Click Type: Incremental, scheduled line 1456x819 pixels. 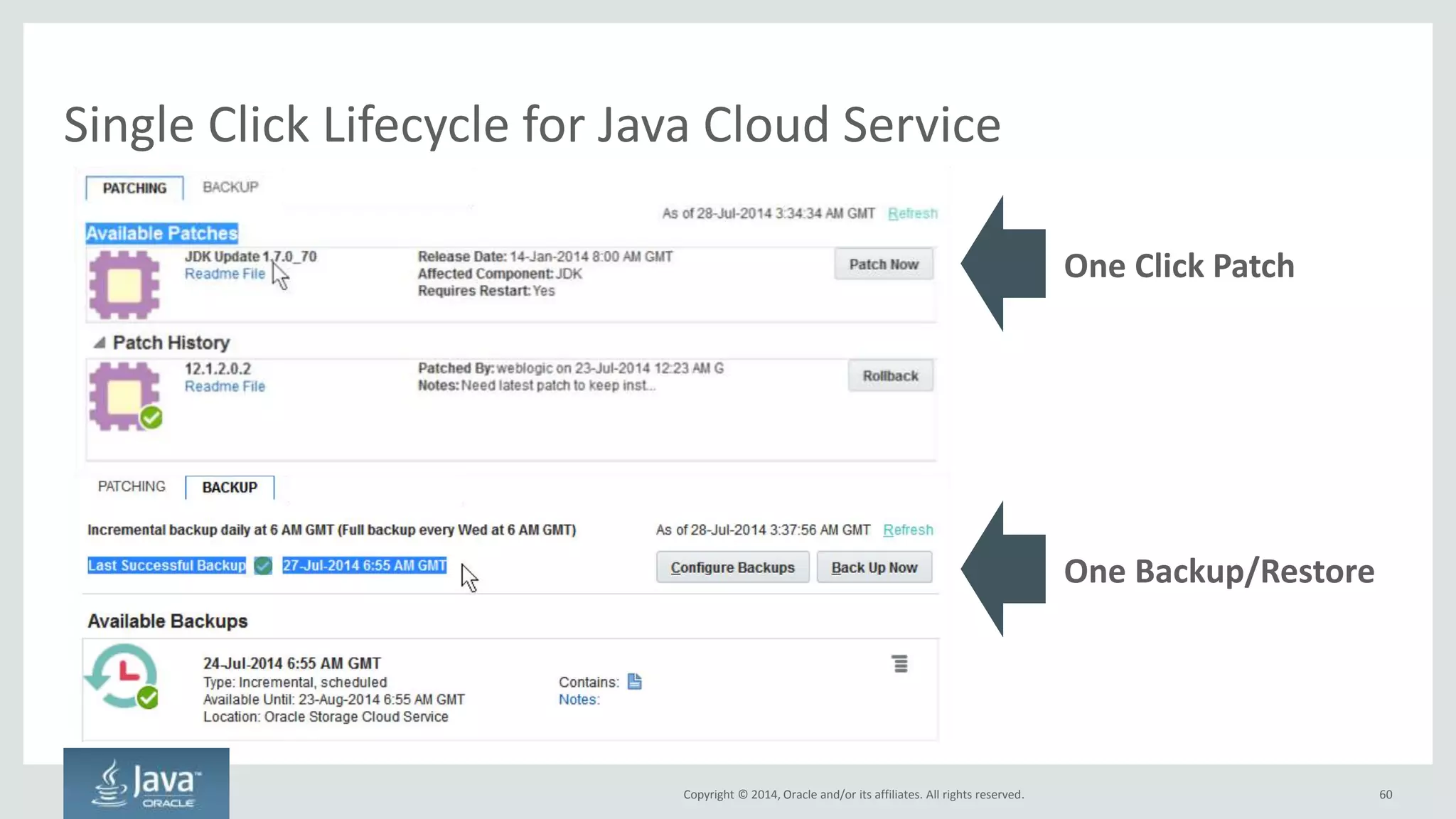pos(295,682)
